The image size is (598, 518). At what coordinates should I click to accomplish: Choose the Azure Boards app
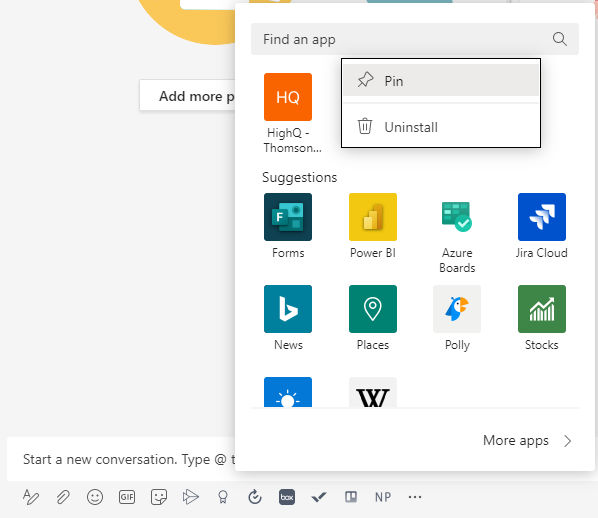pos(457,217)
